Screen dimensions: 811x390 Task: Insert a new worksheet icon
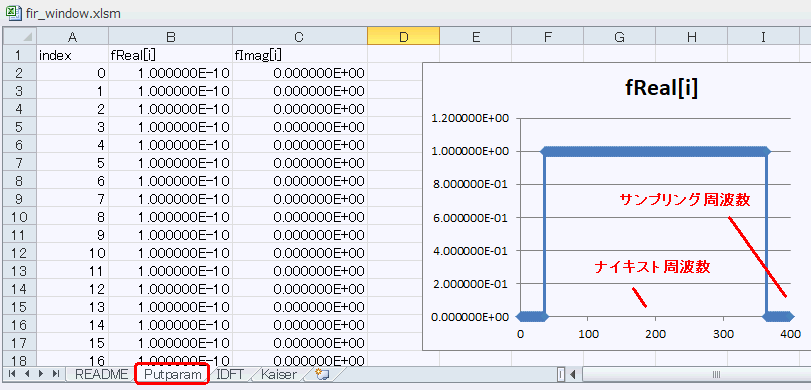pos(323,374)
